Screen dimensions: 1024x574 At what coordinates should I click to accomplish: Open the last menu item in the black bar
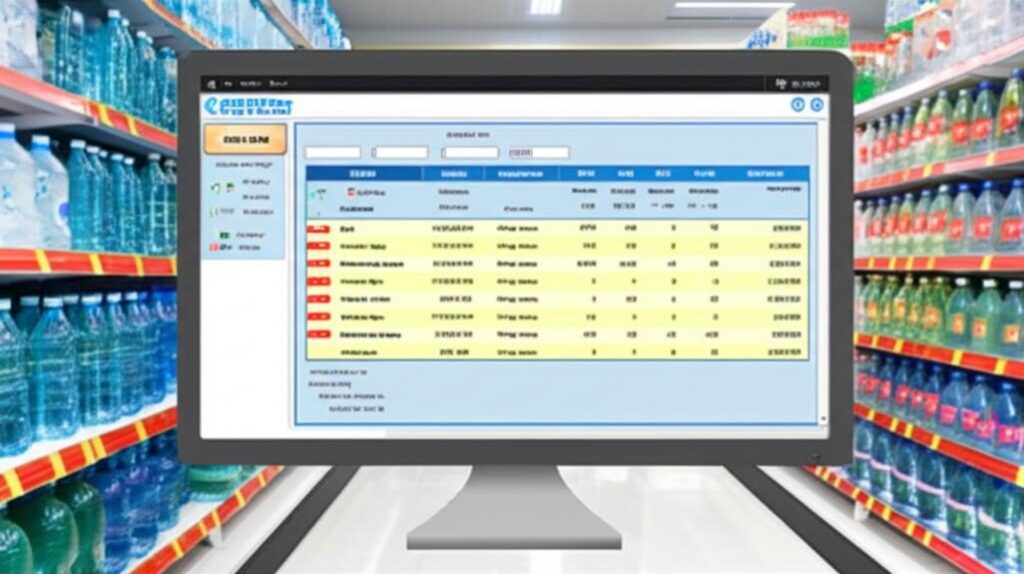coord(279,83)
